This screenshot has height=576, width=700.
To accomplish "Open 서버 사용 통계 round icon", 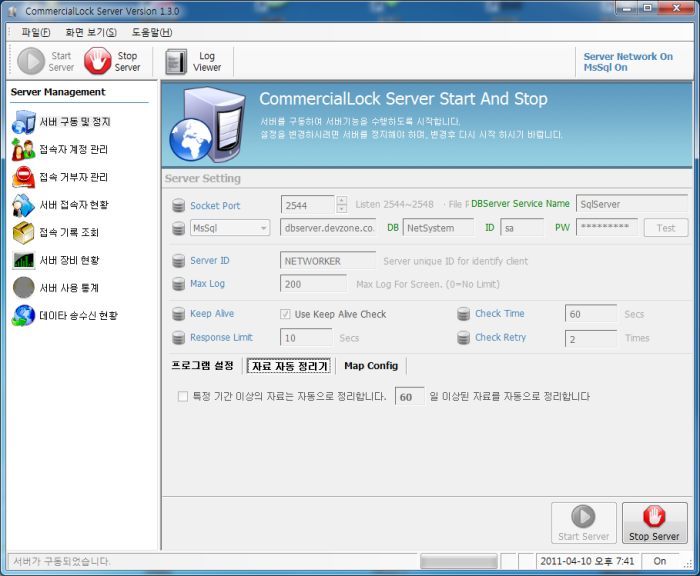I will [23, 288].
